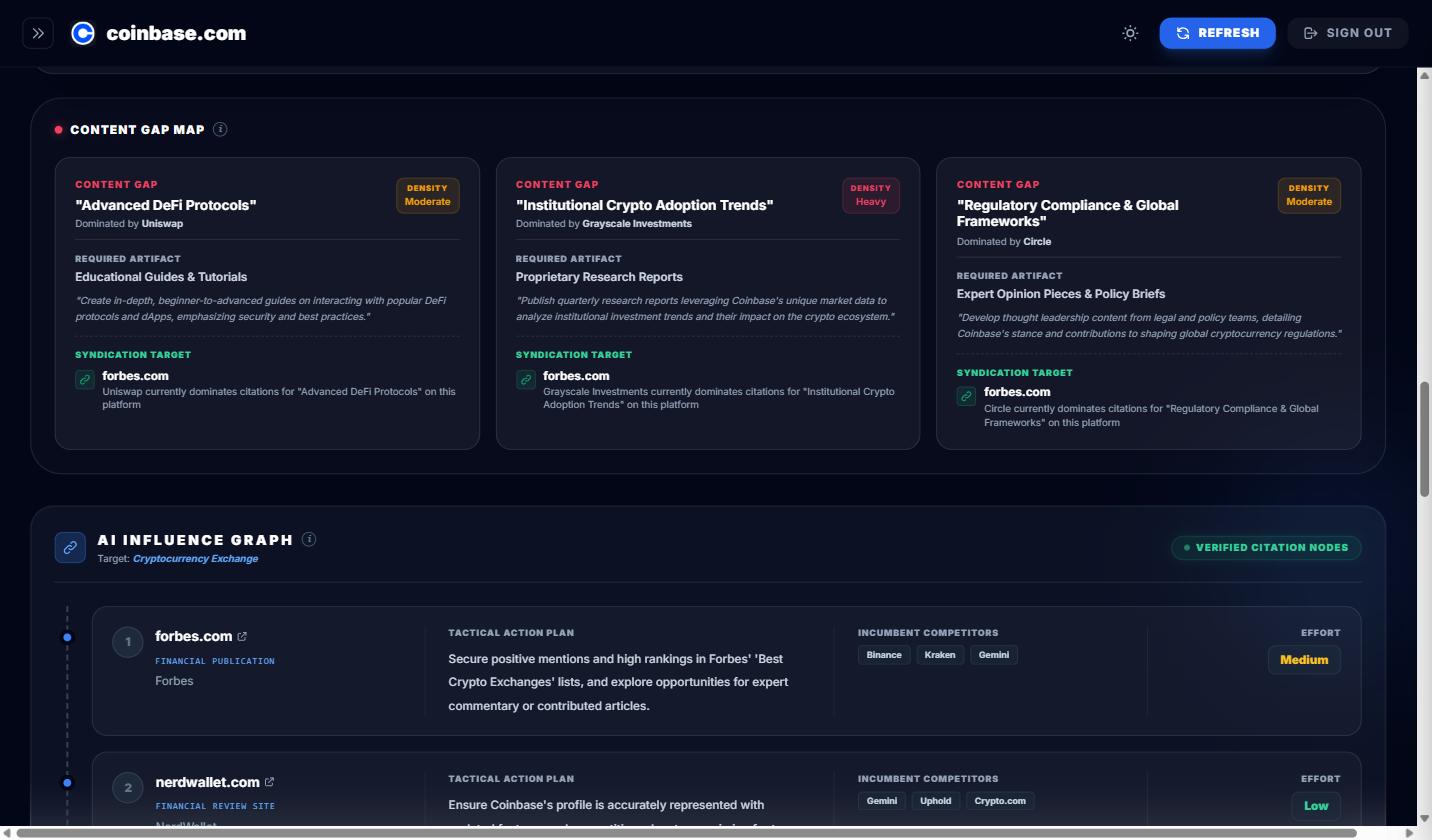Screen dimensions: 1432x840
Task: Open Content Gap Map info icon
Action: pyautogui.click(x=220, y=129)
